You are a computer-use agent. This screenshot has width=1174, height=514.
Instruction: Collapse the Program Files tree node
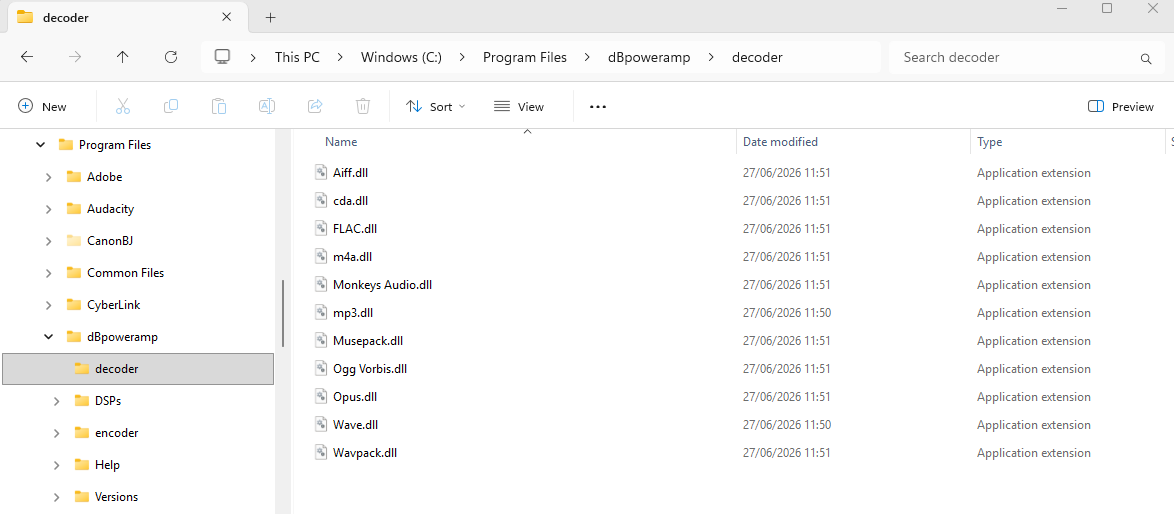coord(40,145)
